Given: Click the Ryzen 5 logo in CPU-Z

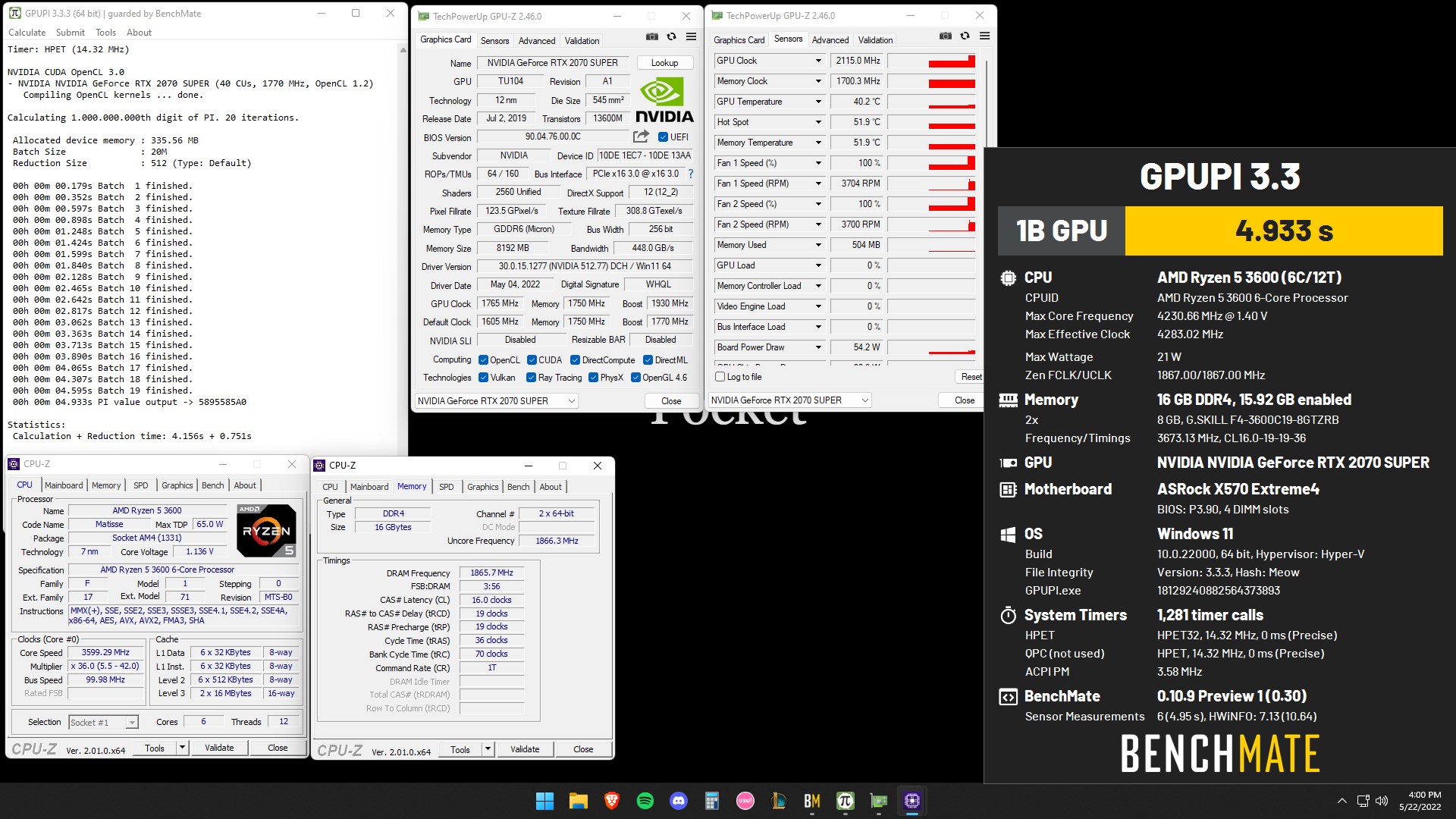Looking at the screenshot, I should [266, 530].
